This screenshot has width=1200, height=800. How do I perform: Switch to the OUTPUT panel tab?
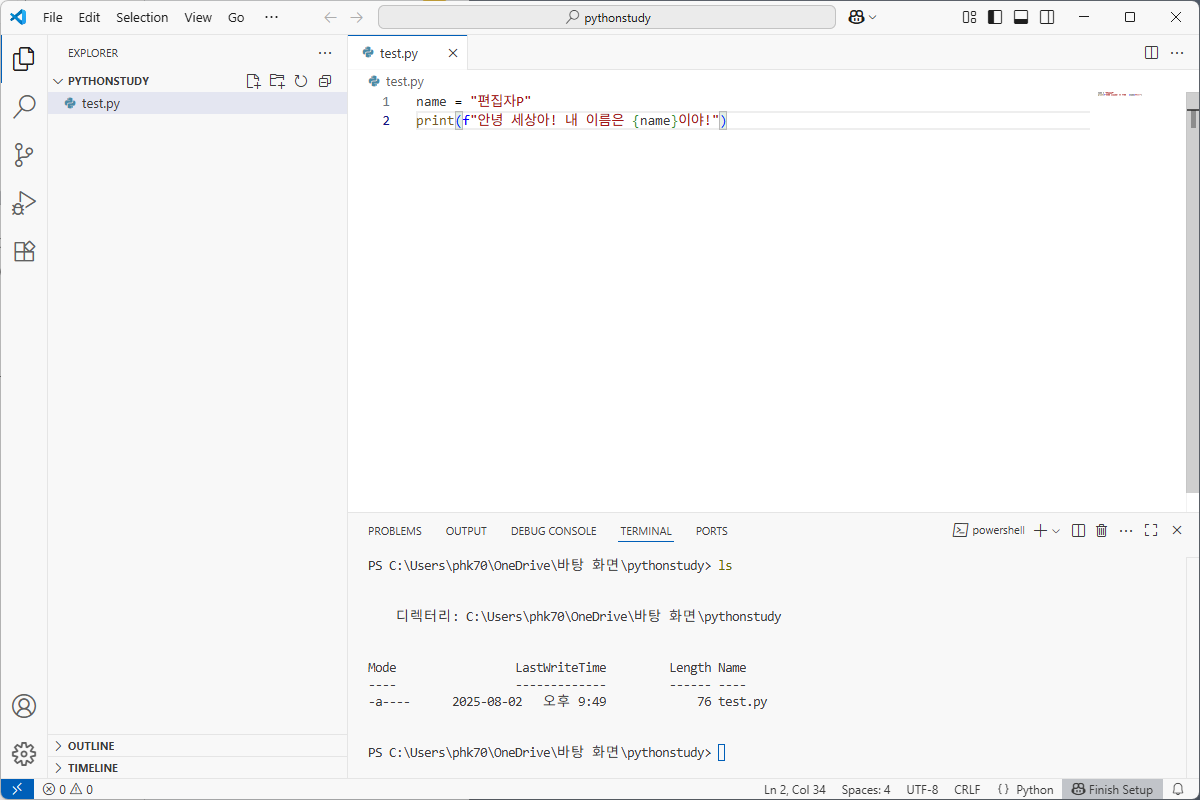[466, 531]
